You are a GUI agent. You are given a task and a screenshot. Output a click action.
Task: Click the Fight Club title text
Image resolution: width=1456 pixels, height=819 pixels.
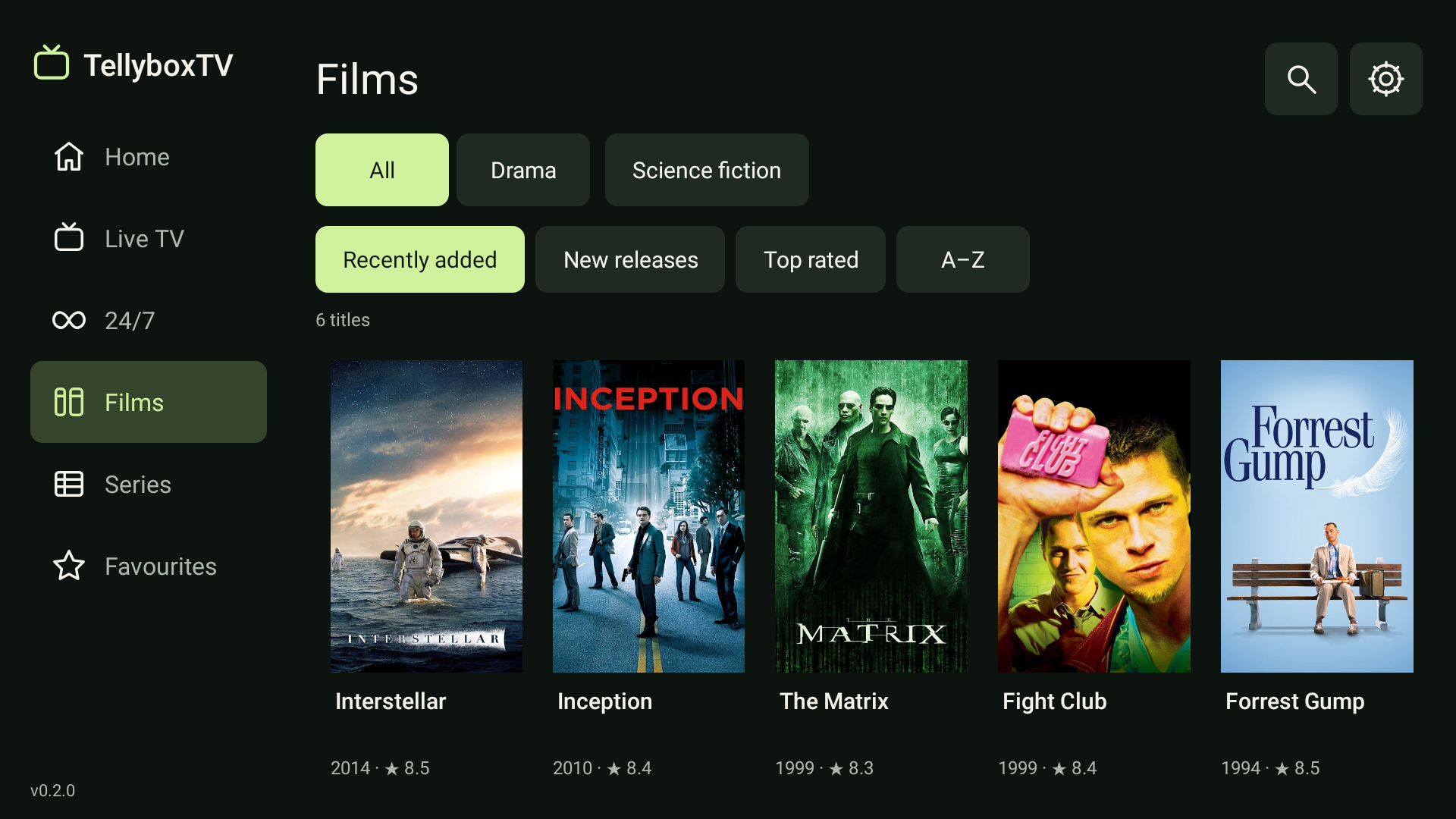click(x=1055, y=701)
